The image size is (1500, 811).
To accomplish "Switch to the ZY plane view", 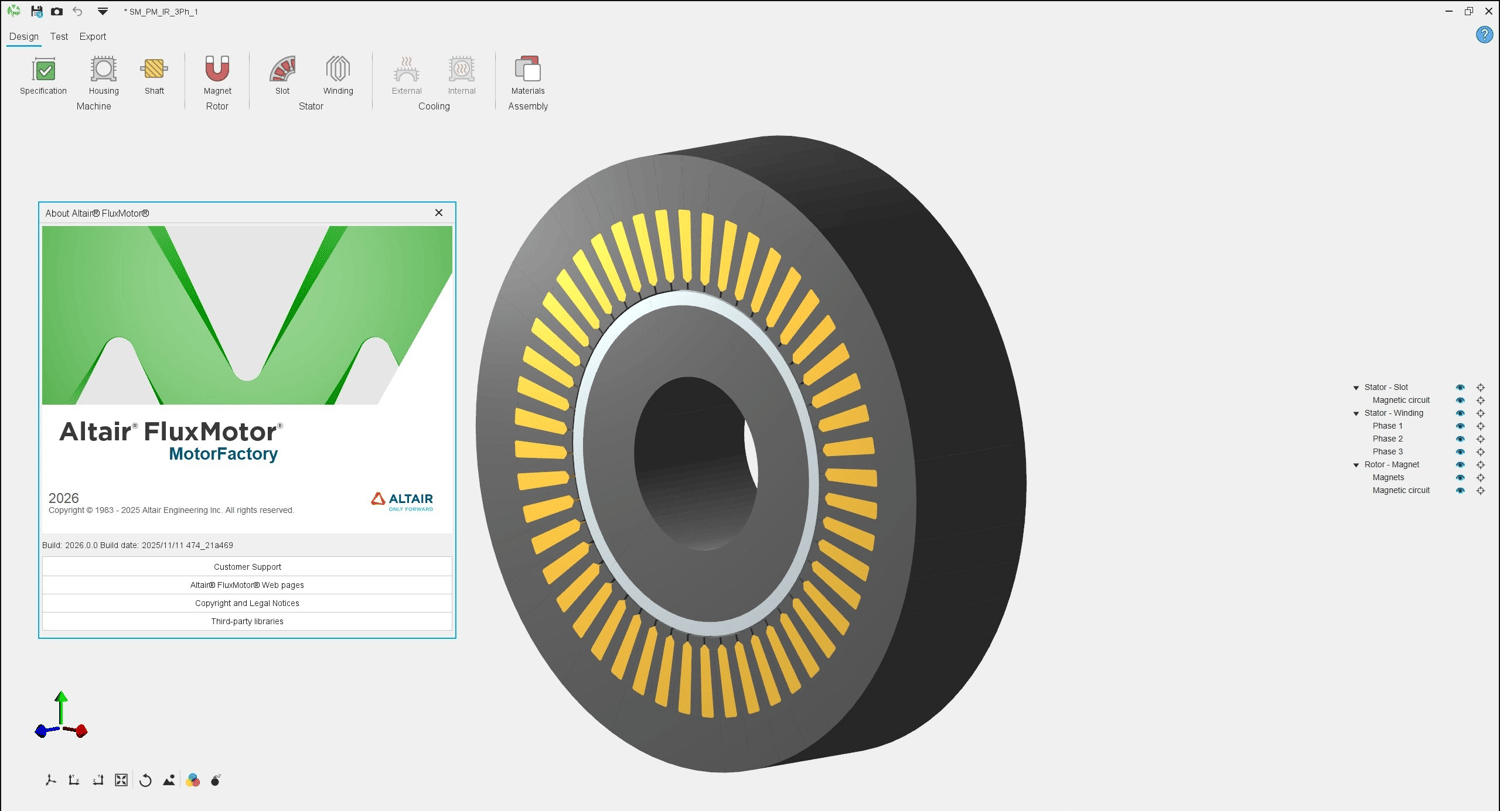I will (98, 780).
